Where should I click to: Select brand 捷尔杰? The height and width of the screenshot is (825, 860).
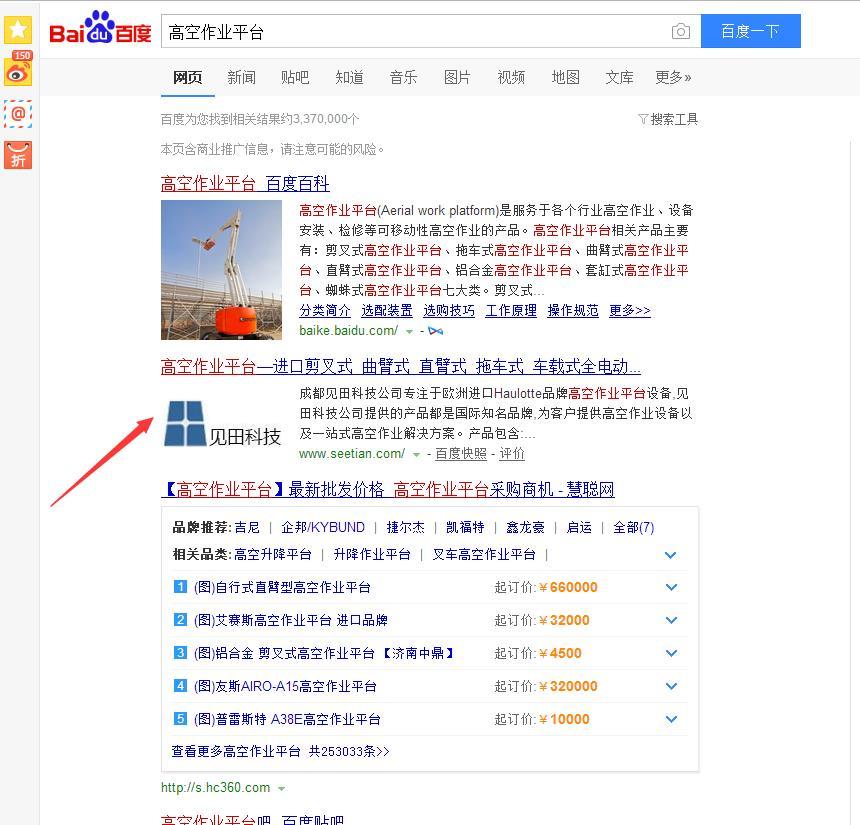[x=405, y=527]
